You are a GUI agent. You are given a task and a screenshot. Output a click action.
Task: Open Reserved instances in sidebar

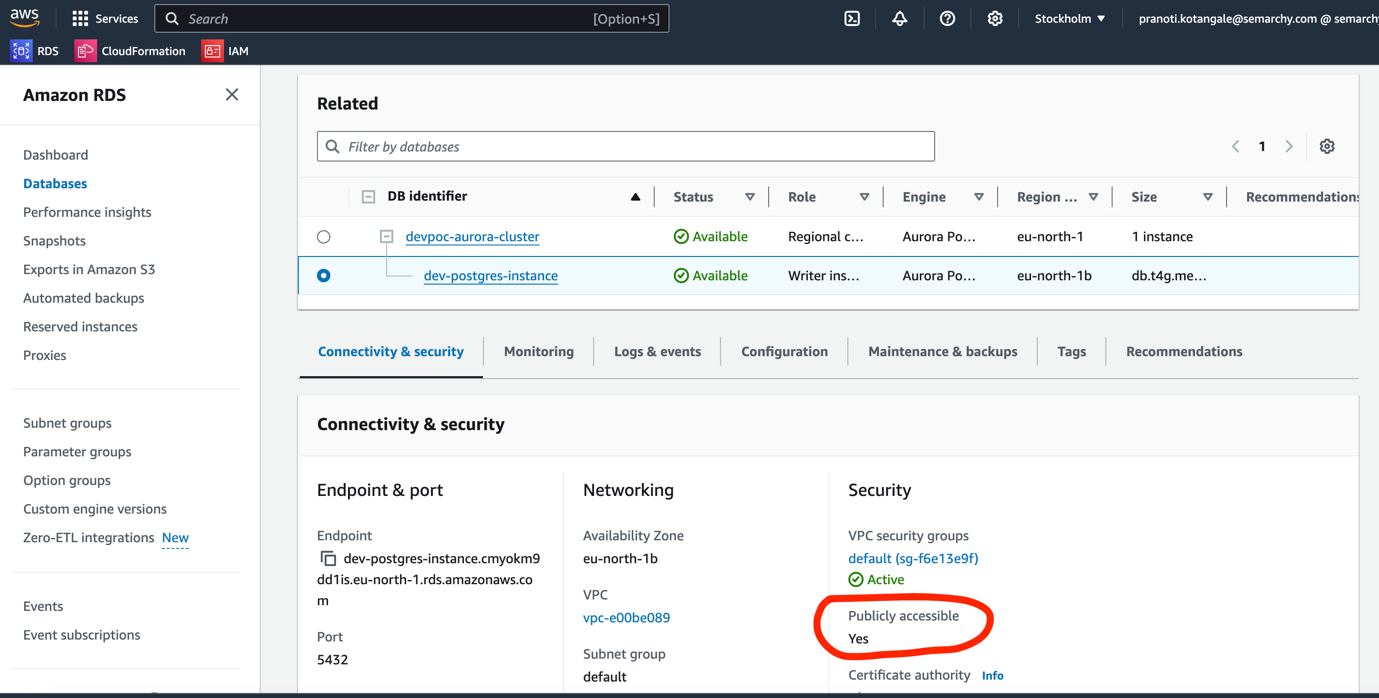[80, 327]
